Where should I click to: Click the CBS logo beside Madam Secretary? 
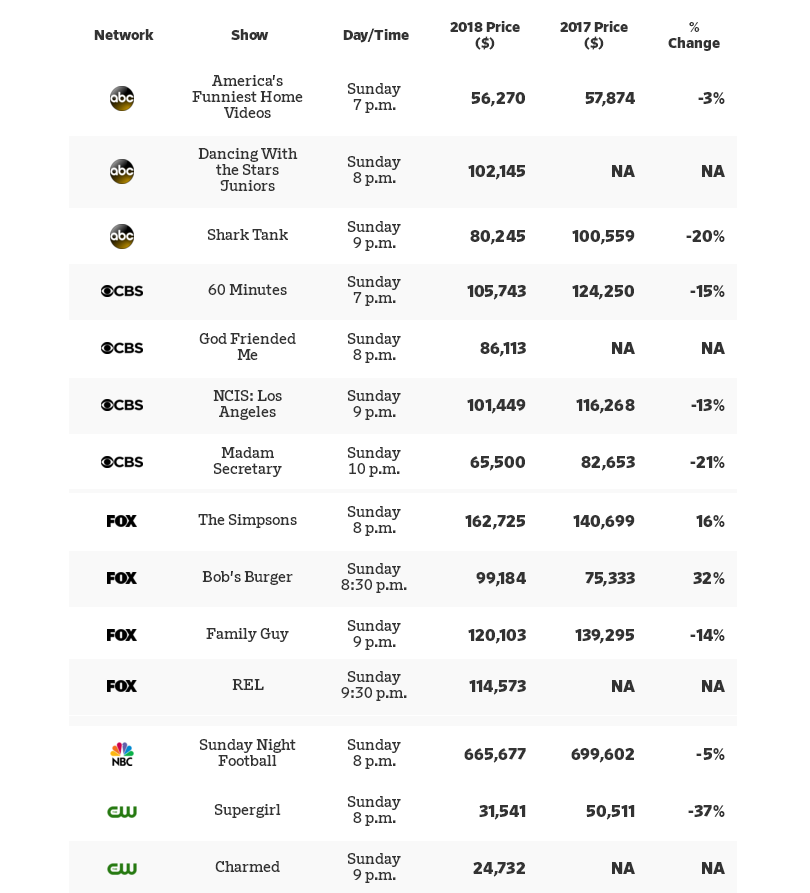122,462
